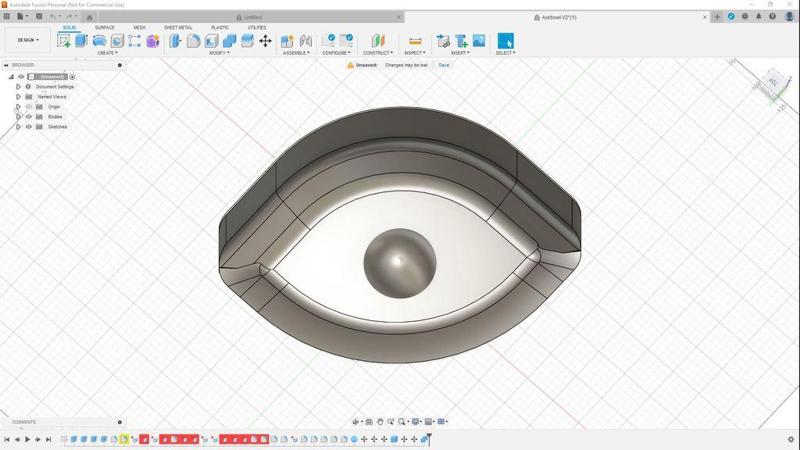Switch to the Utilities tab
Viewport: 800px width, 450px height.
point(257,28)
